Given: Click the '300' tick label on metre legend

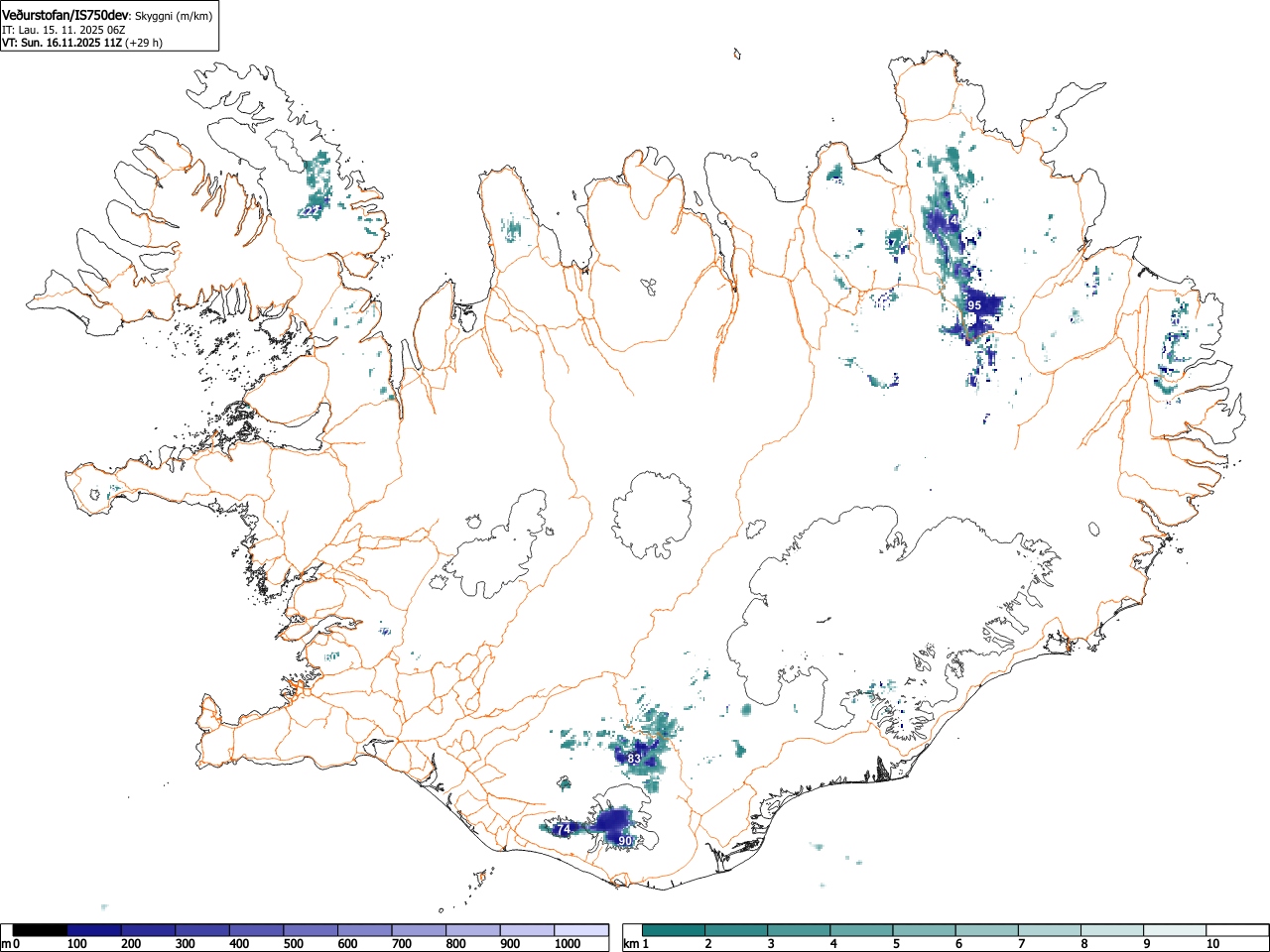Looking at the screenshot, I should pos(185,944).
